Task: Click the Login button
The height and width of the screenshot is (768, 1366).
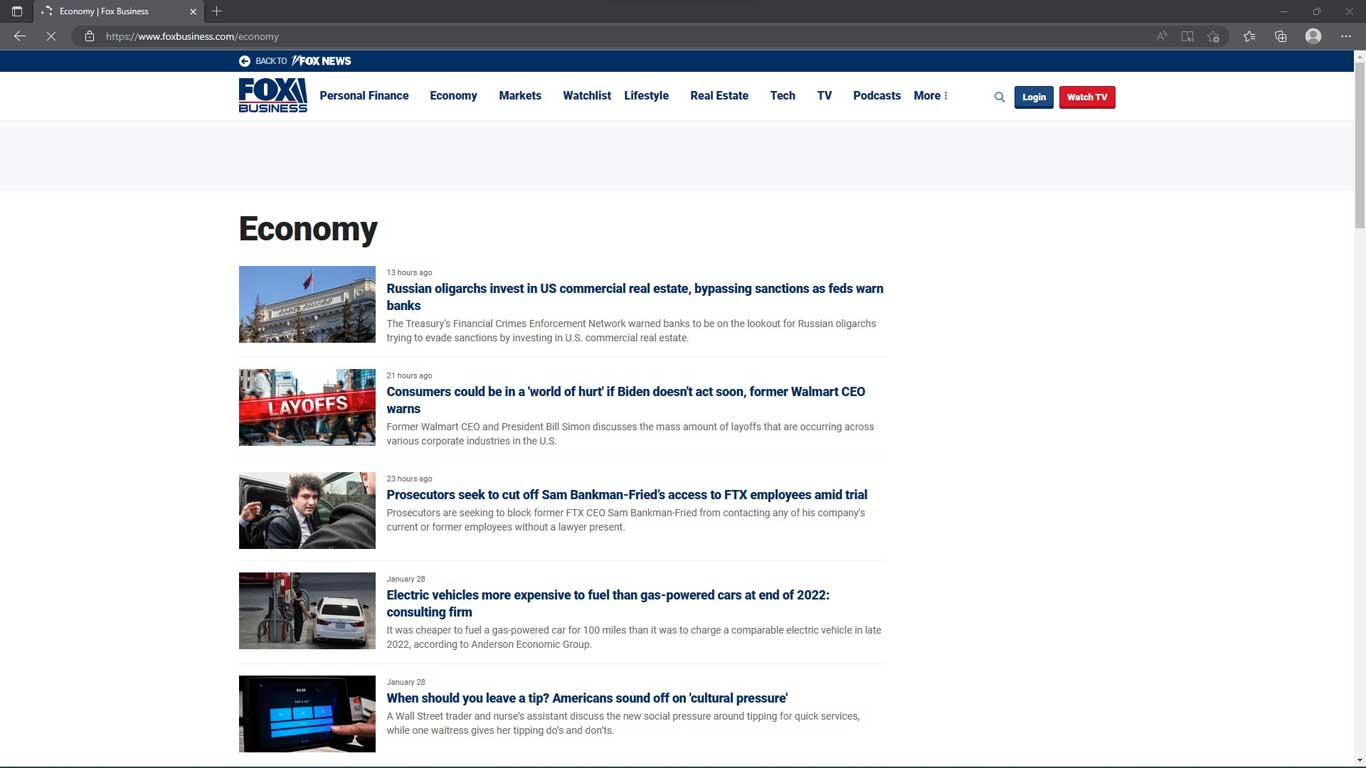Action: [x=1034, y=97]
